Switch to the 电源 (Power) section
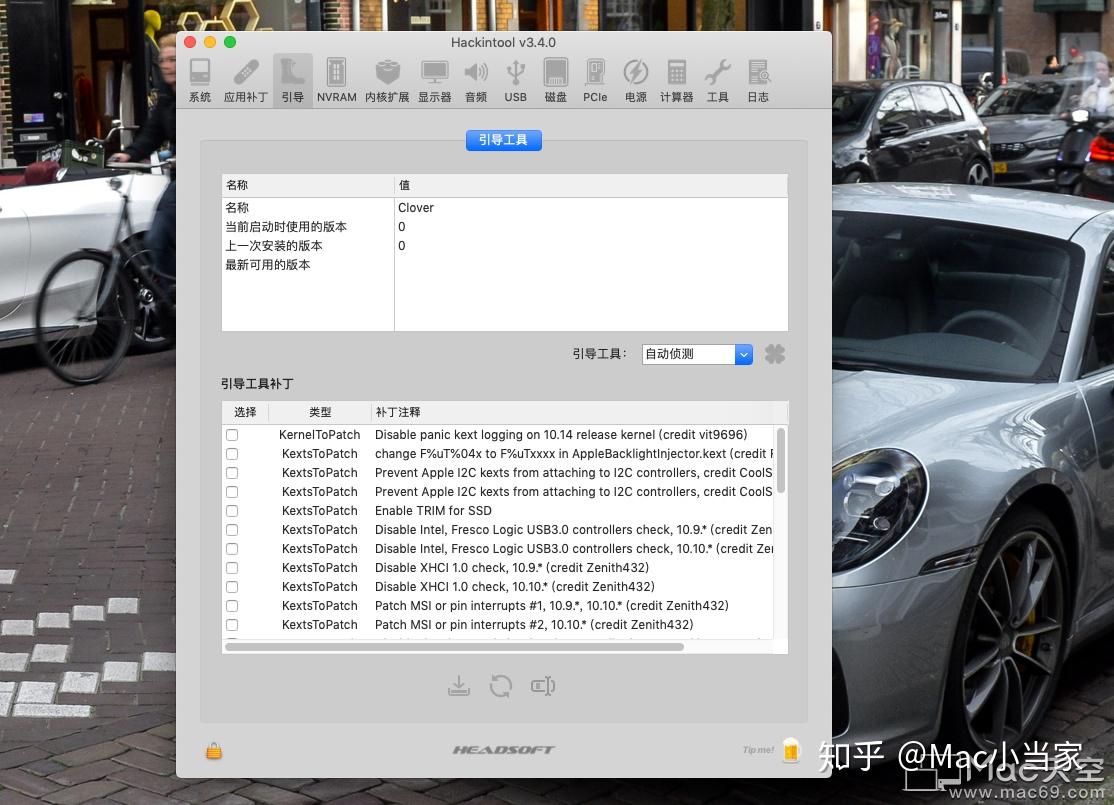 pos(636,78)
